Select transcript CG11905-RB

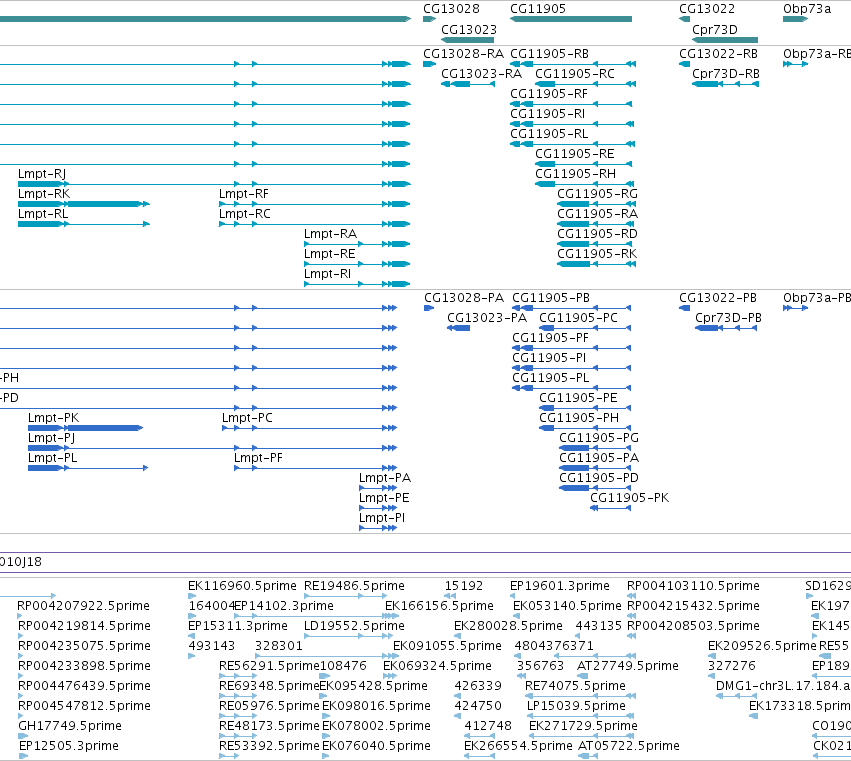(x=549, y=54)
